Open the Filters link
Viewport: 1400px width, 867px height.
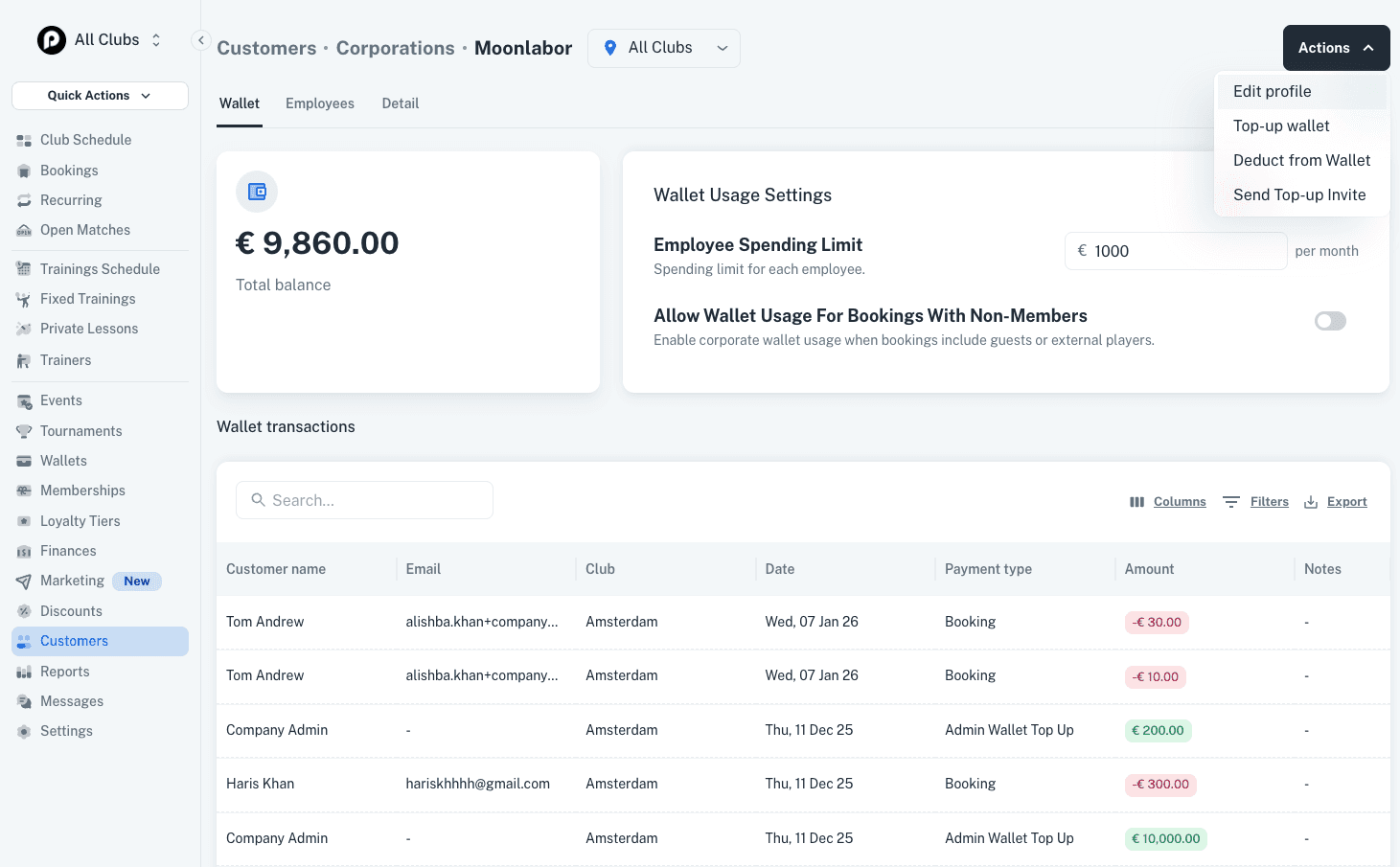pos(1270,502)
